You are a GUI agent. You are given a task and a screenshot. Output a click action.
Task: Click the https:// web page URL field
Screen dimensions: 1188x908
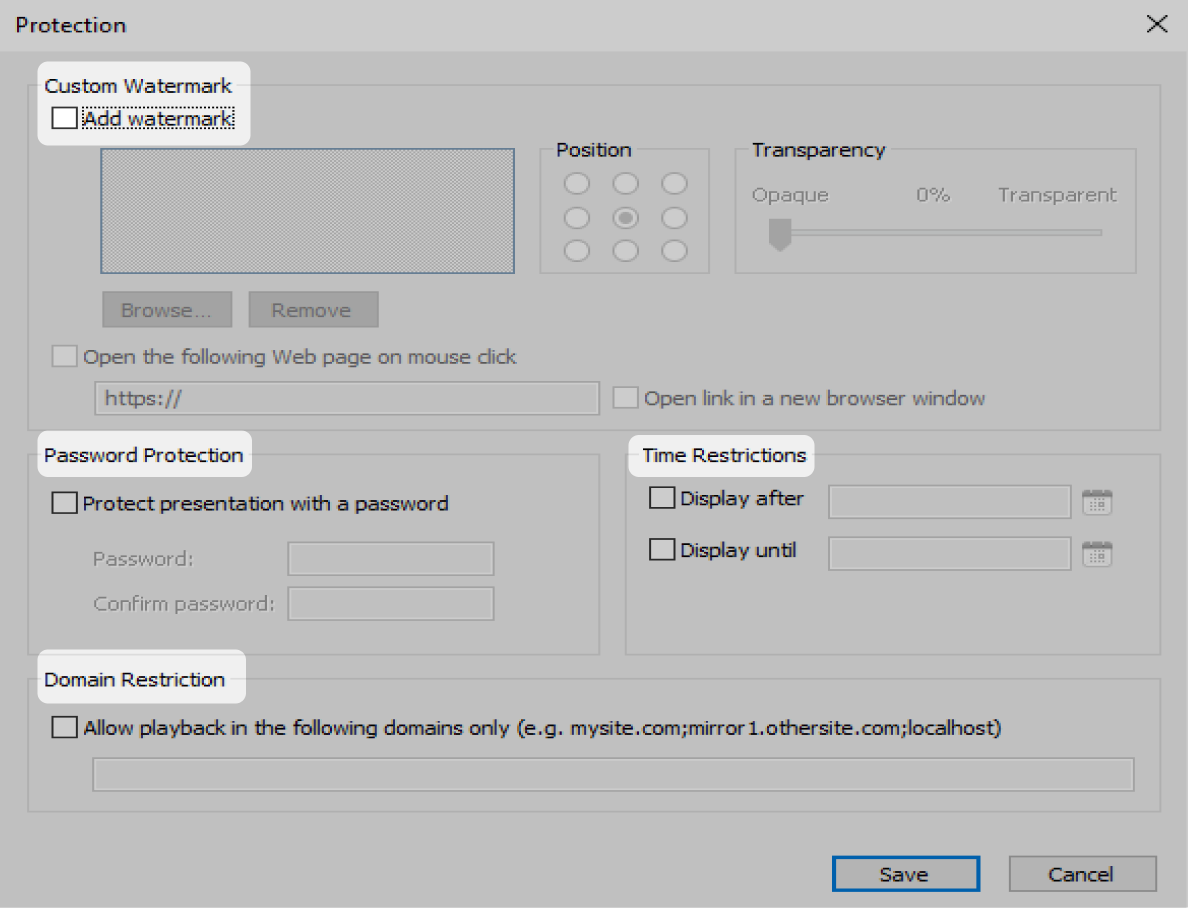pyautogui.click(x=346, y=397)
